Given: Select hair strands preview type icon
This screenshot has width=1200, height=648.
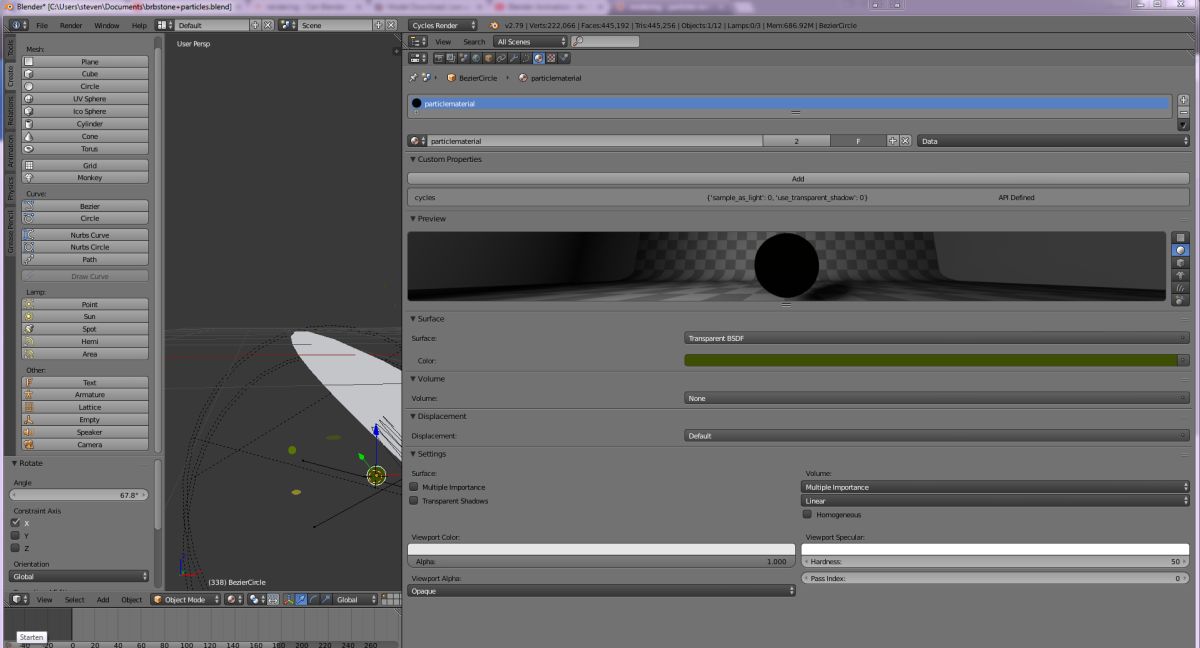Looking at the screenshot, I should (x=1181, y=287).
